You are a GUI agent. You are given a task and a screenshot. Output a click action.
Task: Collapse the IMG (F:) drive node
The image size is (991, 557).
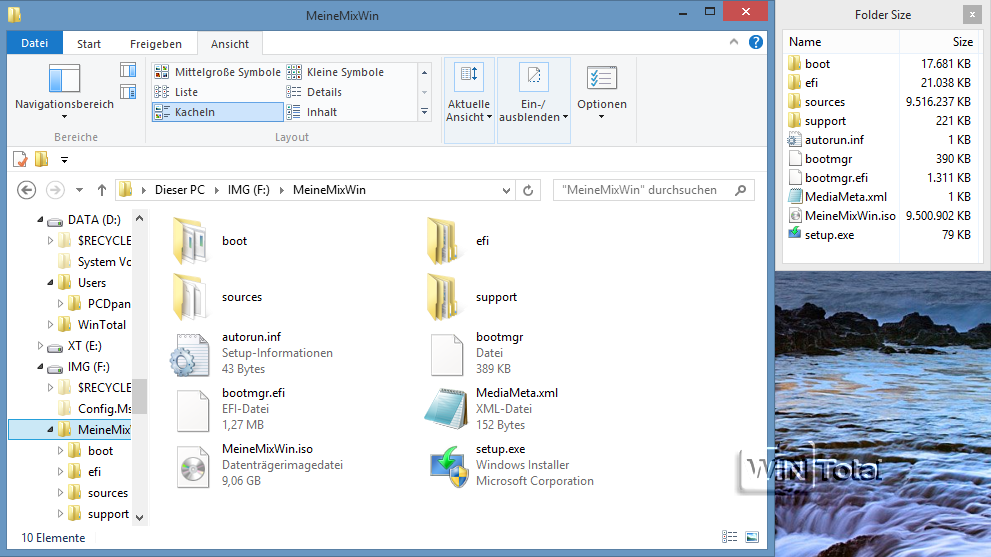(40, 367)
